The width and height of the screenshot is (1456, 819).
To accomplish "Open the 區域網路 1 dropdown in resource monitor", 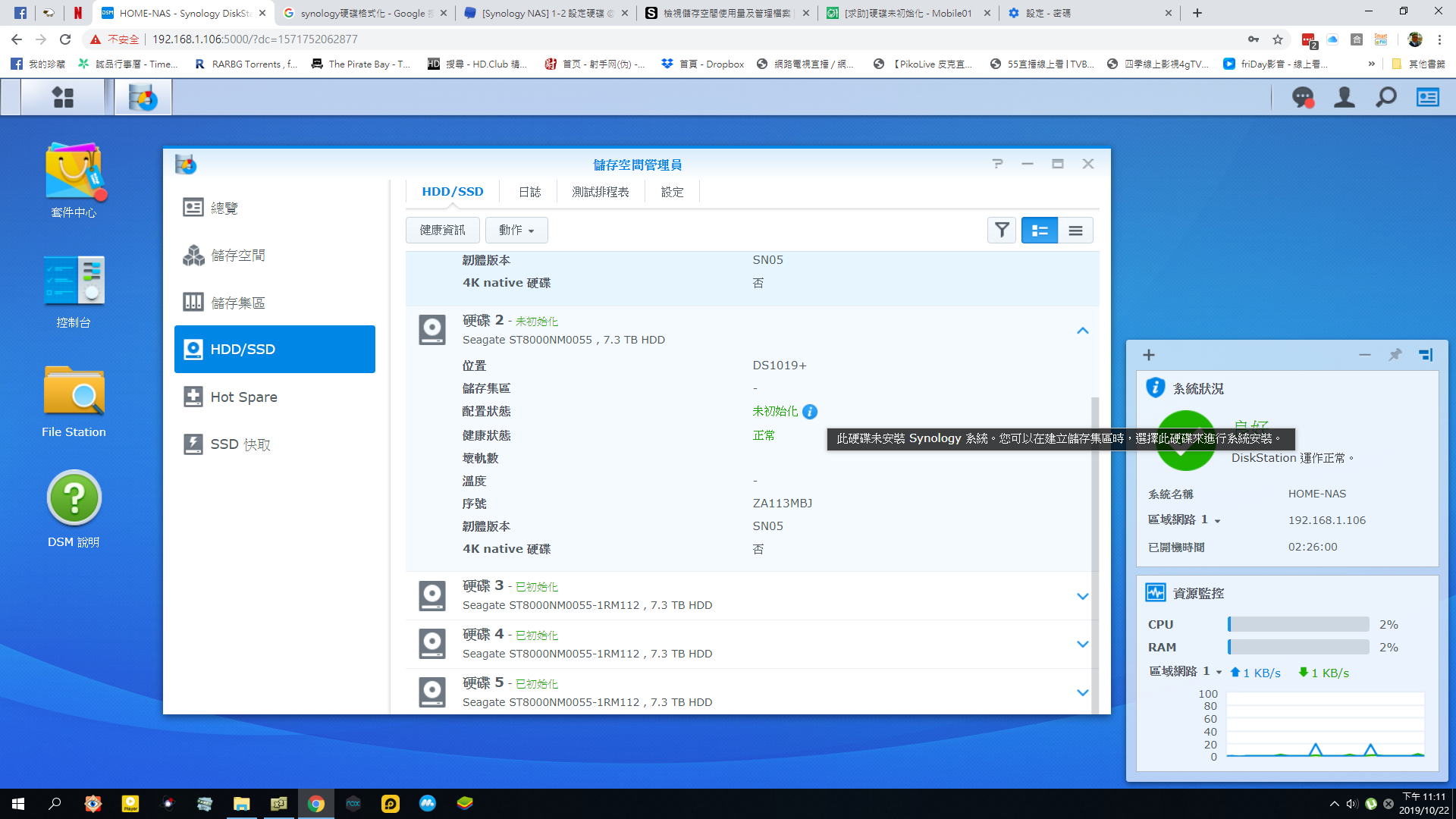I will [x=1219, y=673].
